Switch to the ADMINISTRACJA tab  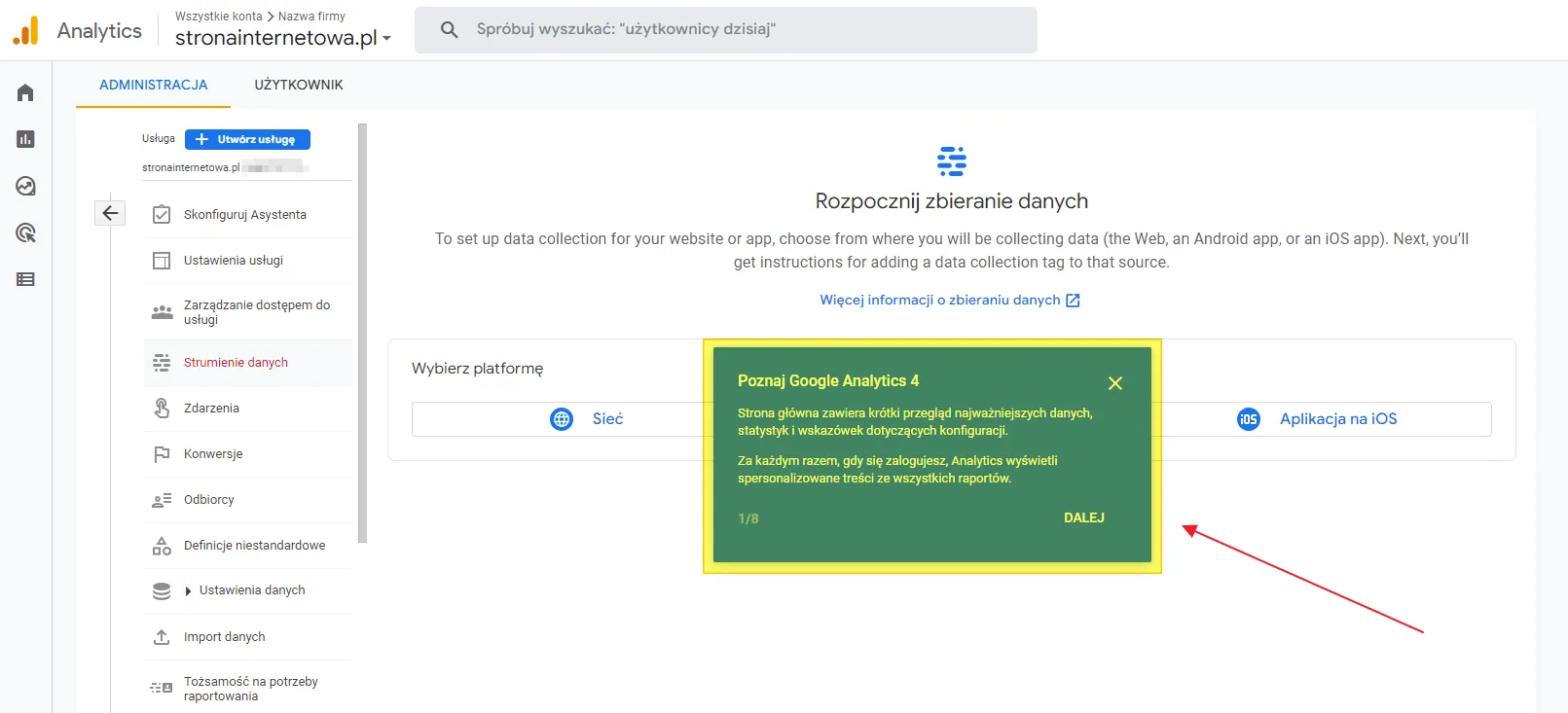tap(154, 85)
